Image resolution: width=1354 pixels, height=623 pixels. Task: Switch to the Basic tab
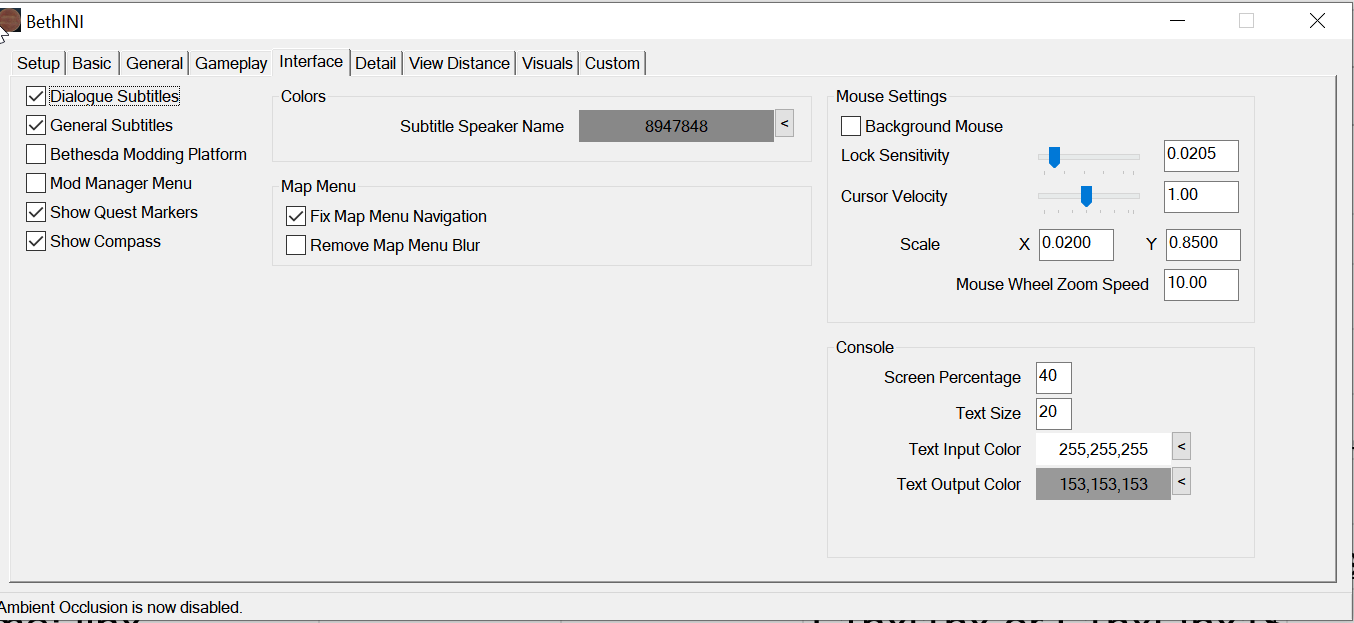pos(92,64)
